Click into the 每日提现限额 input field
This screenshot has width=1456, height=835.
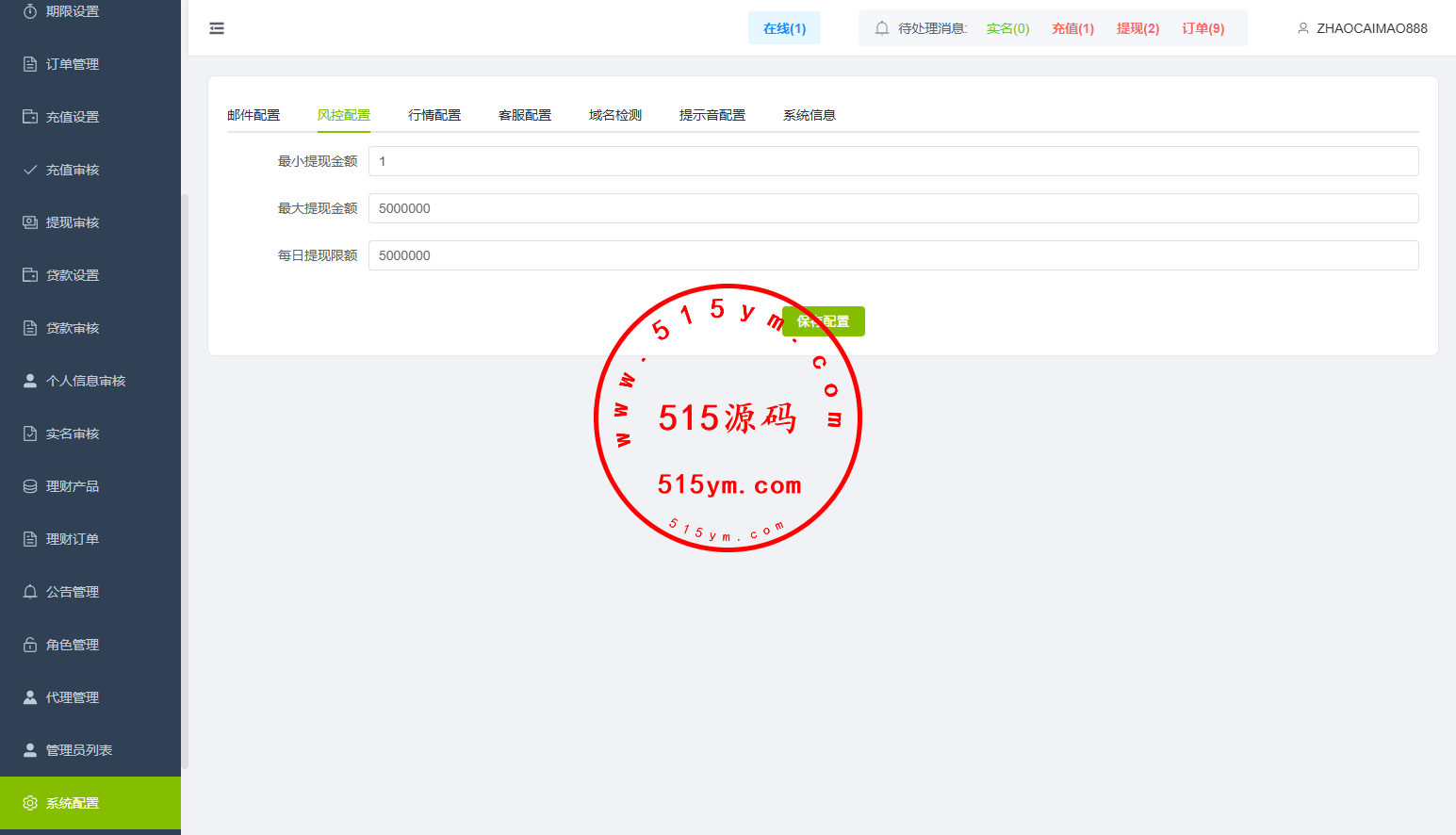[x=892, y=255]
